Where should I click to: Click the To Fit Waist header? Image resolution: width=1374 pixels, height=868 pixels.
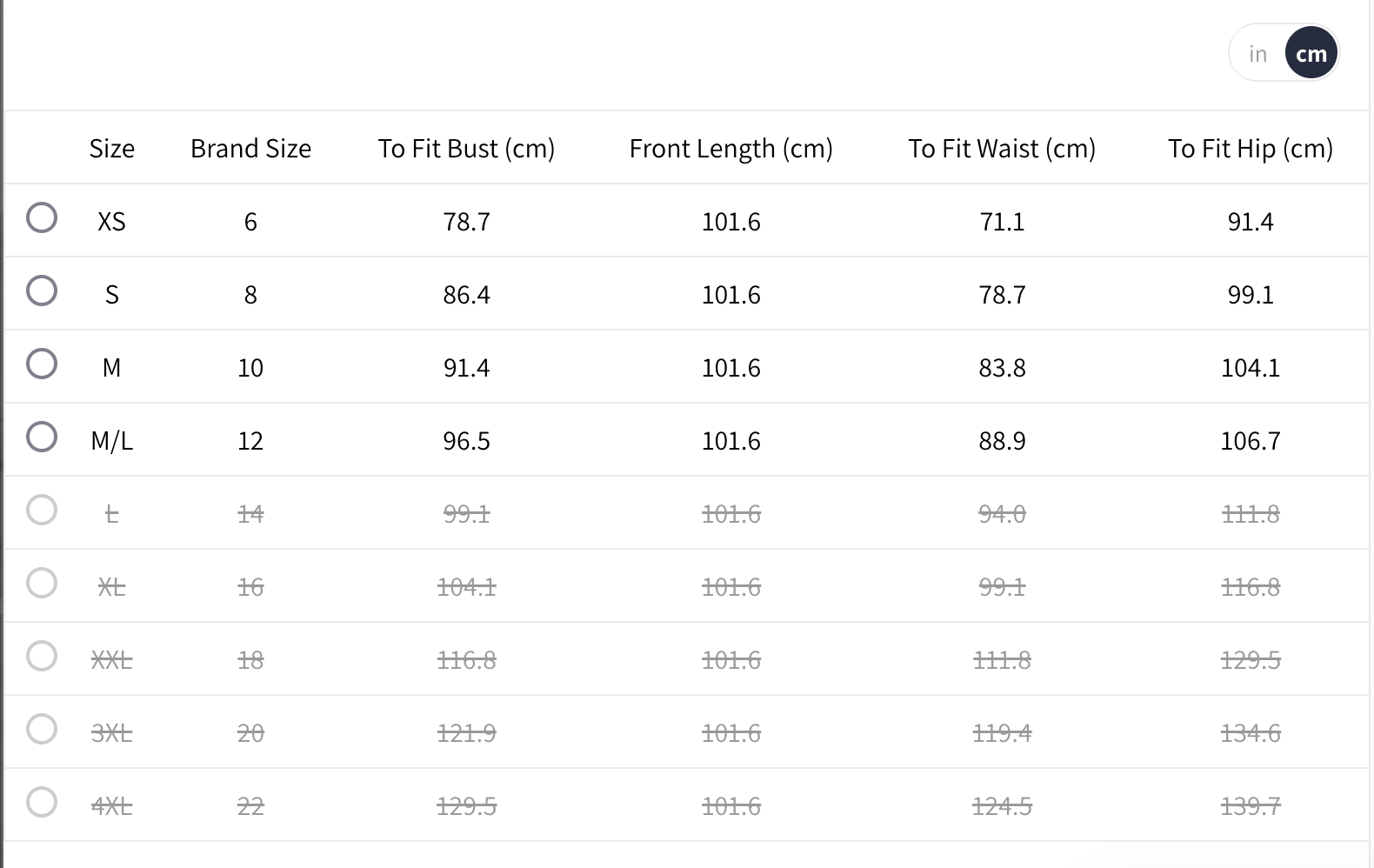pyautogui.click(x=1002, y=149)
